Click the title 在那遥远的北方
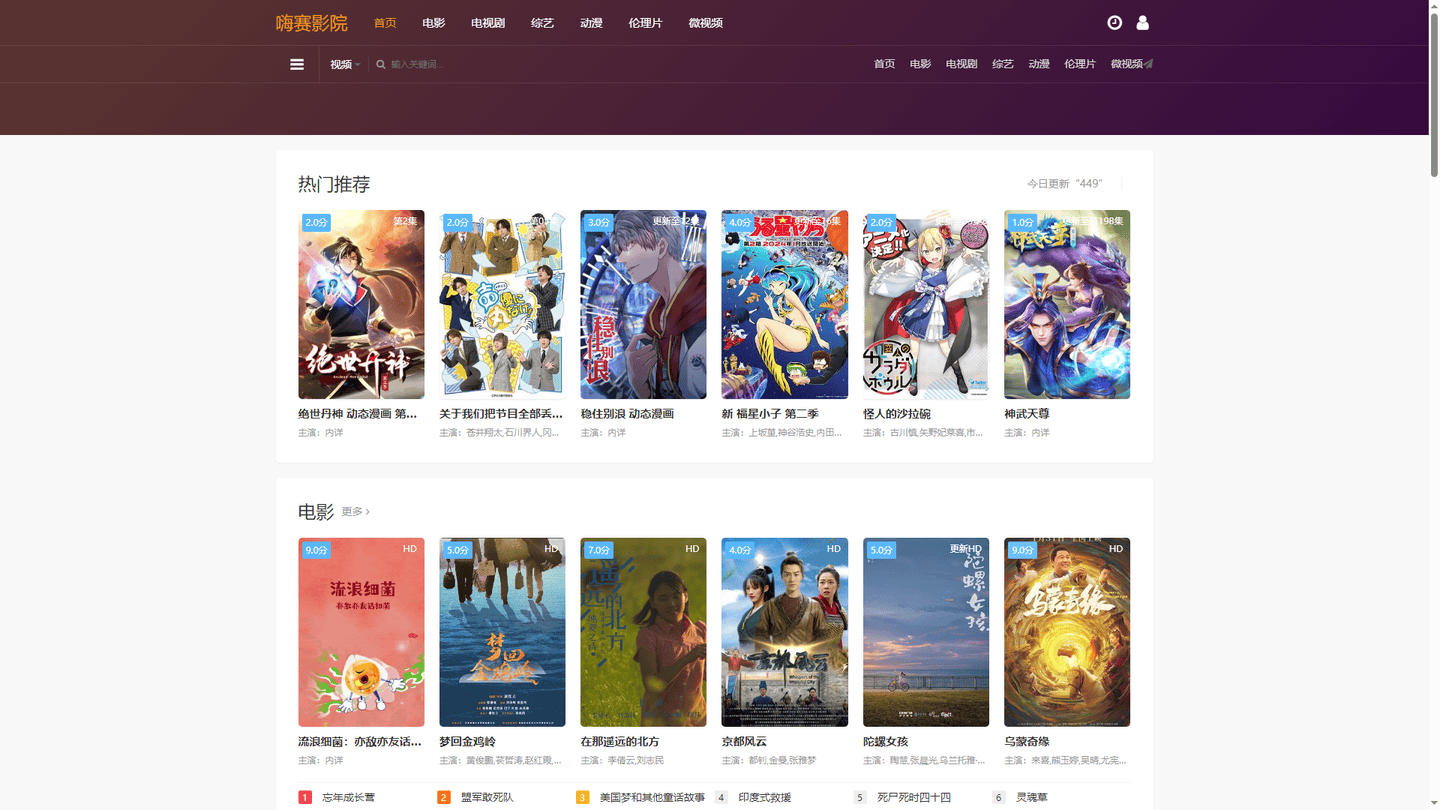This screenshot has width=1440, height=810. coord(620,741)
